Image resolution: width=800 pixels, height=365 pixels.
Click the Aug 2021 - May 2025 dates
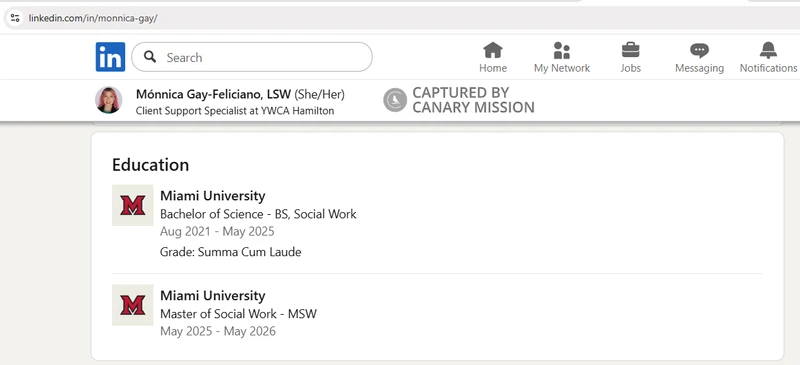click(x=217, y=232)
